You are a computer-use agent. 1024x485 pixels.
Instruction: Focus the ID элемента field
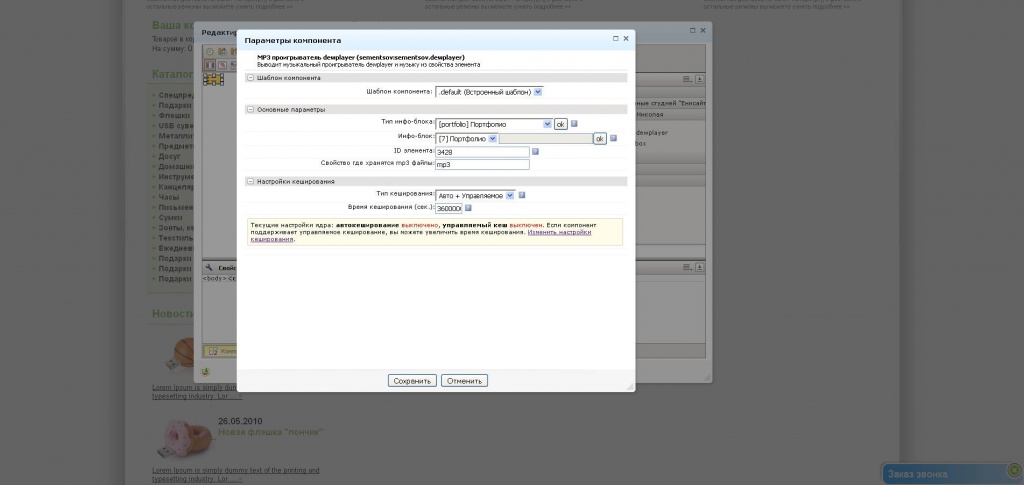(x=482, y=152)
